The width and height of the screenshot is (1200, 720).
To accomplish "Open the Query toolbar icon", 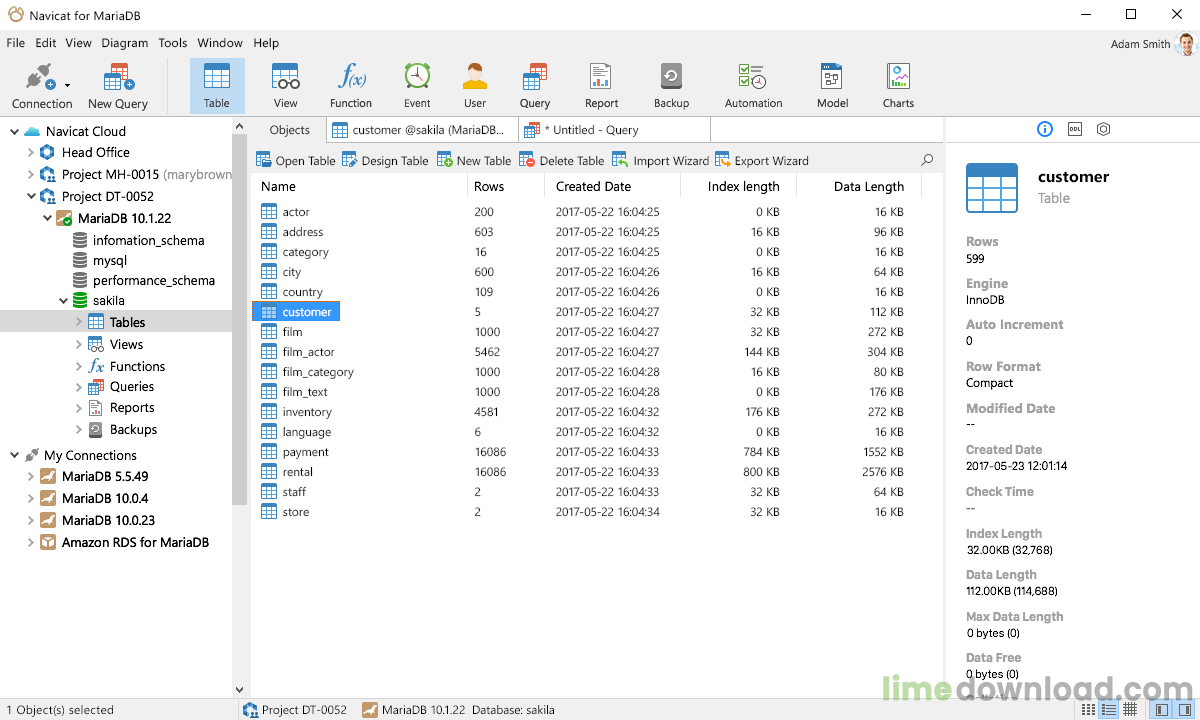I will click(535, 87).
